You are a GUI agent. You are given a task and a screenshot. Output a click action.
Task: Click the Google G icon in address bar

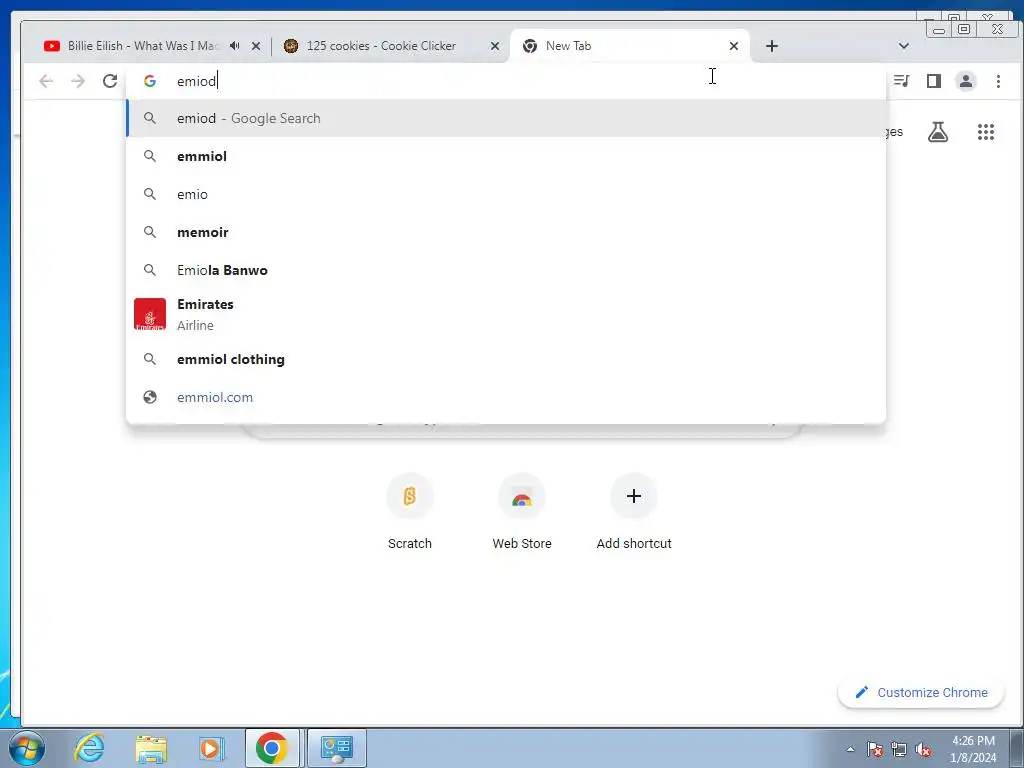pyautogui.click(x=150, y=81)
